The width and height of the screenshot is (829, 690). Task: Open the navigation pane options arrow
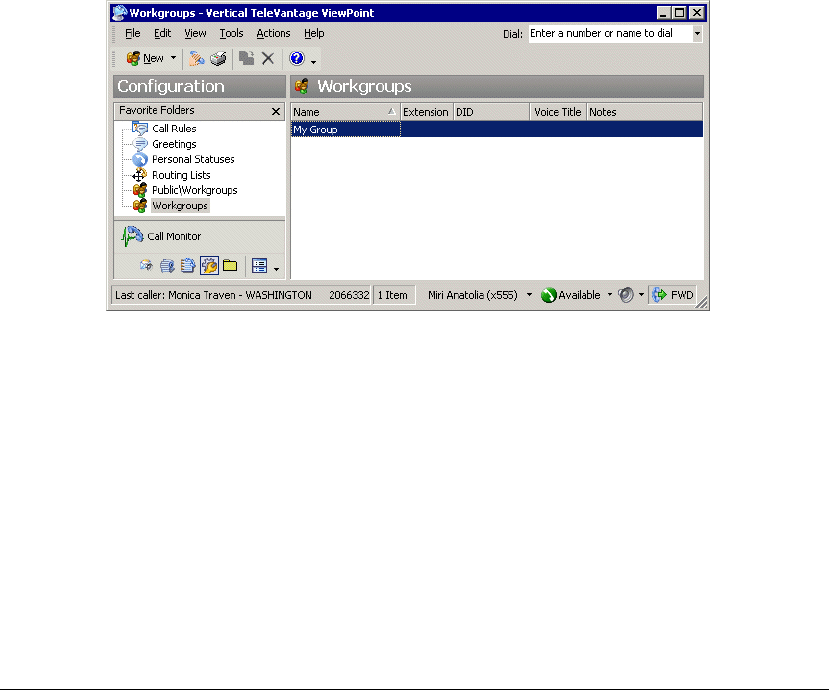click(277, 269)
